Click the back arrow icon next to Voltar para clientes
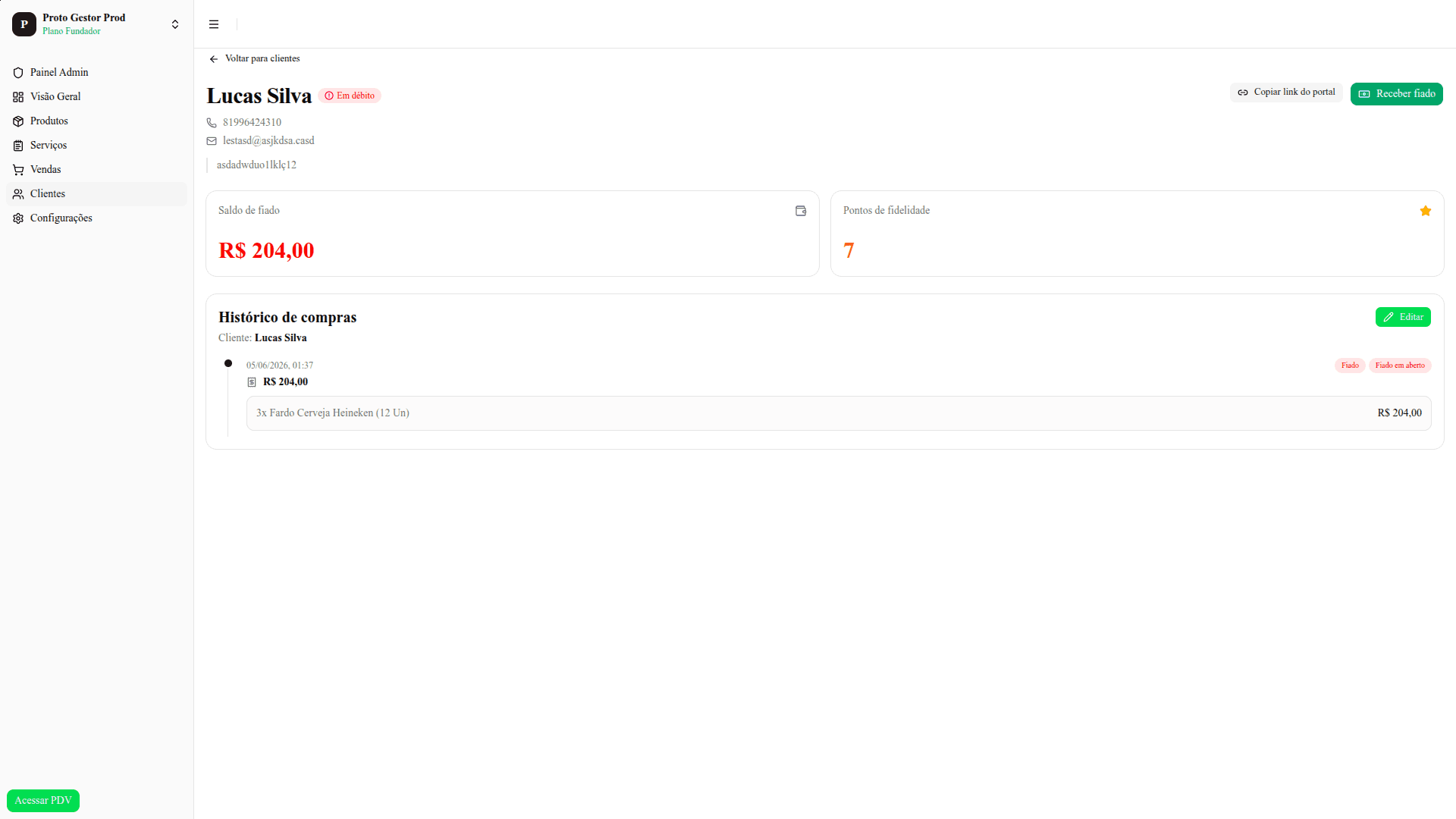The image size is (1456, 819). pos(214,59)
